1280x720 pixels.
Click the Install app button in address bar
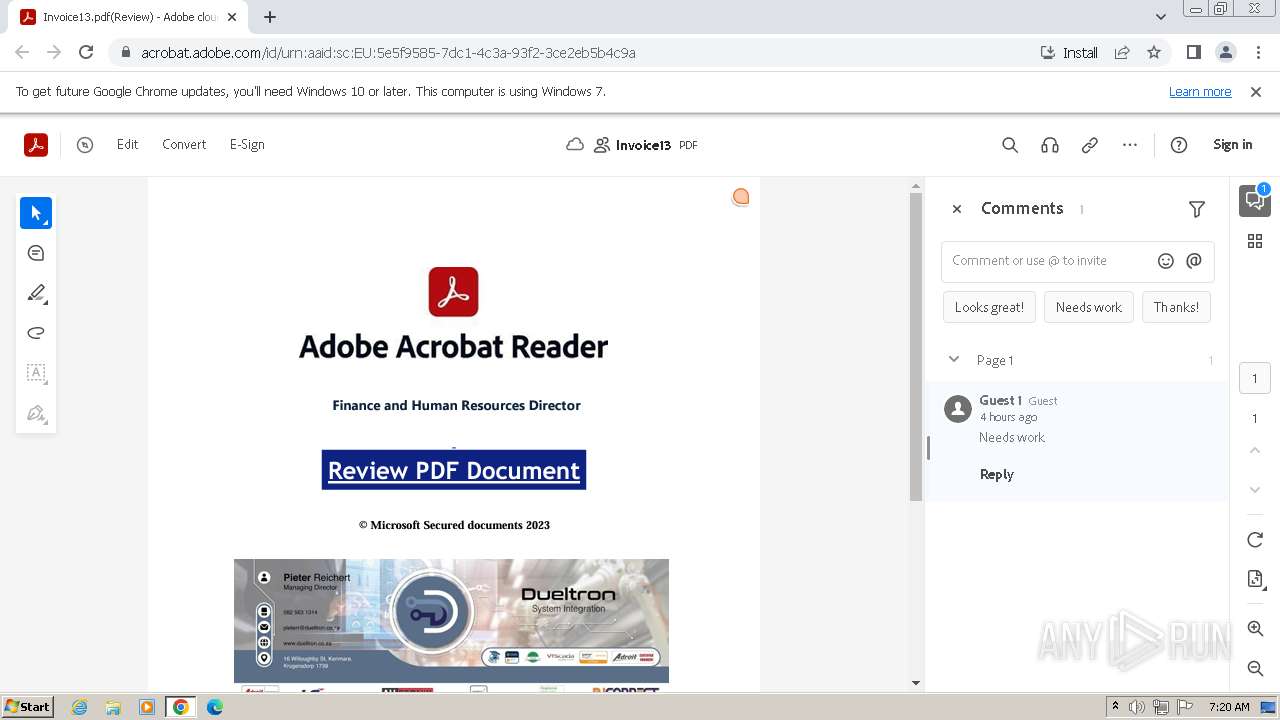pos(1069,53)
